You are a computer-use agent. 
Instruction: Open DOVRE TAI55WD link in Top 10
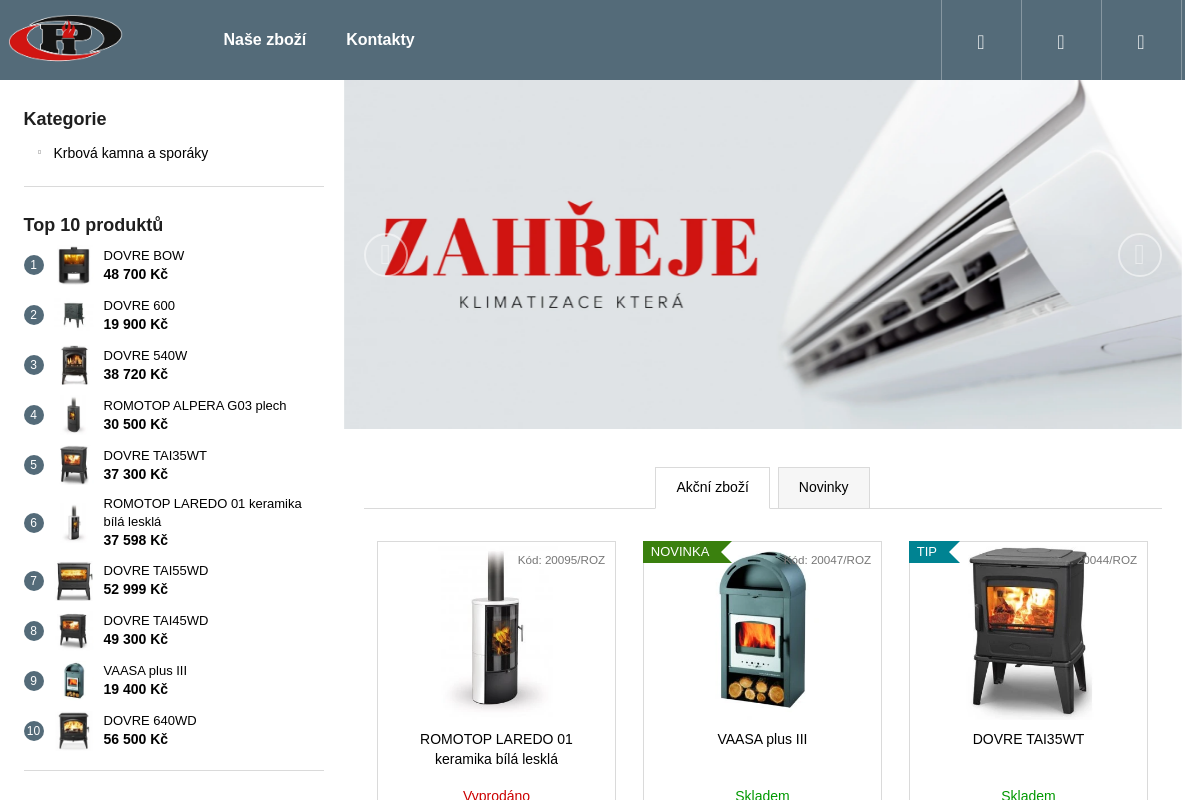coord(156,570)
